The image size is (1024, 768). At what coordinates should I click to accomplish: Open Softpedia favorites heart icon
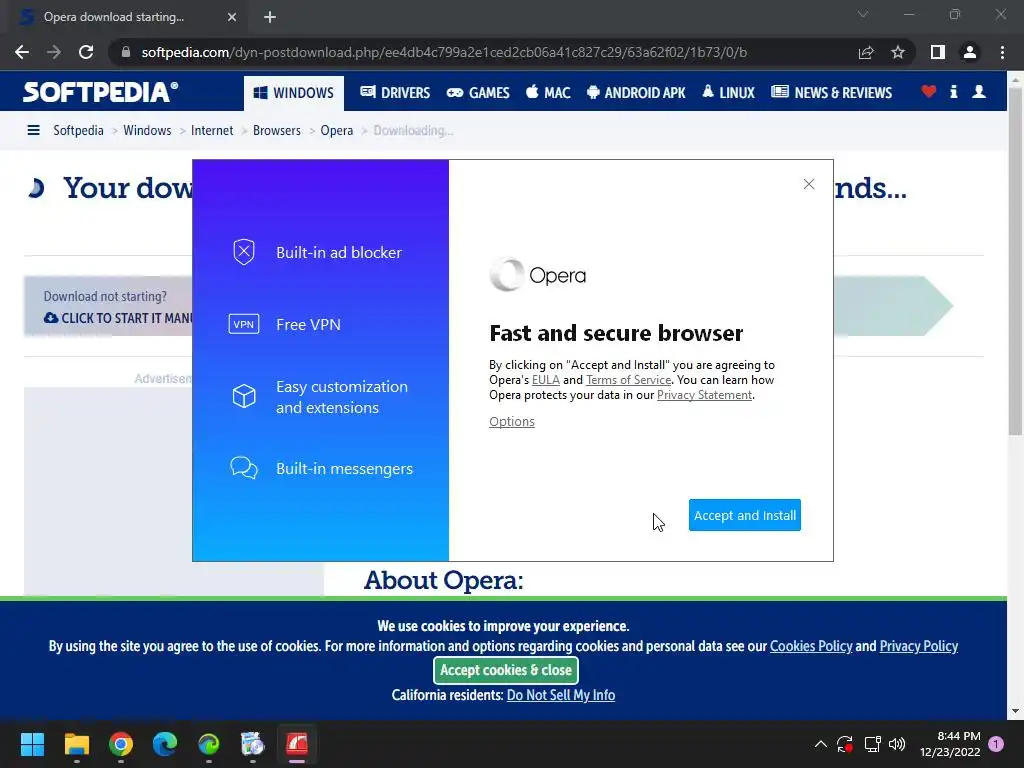pos(929,91)
